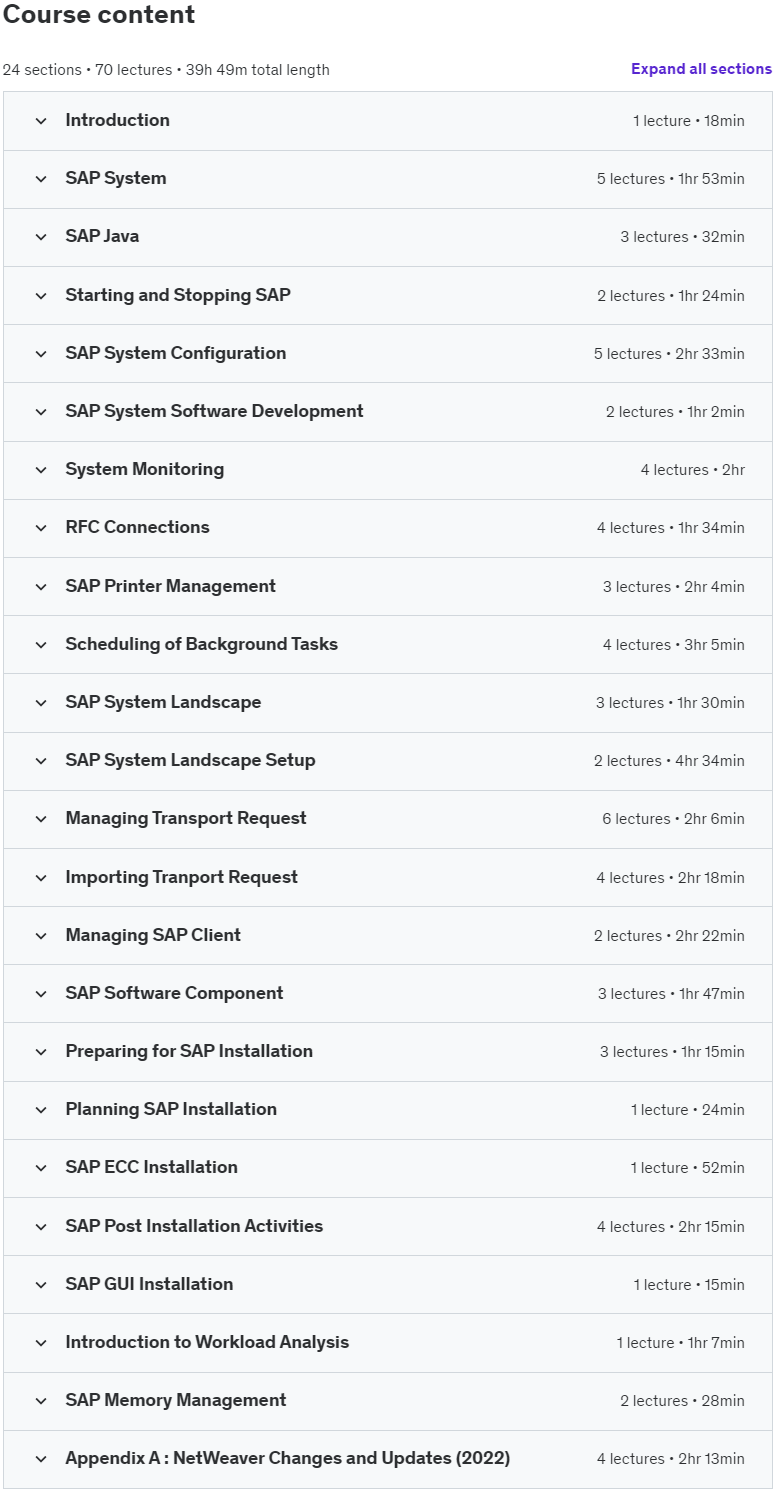The height and width of the screenshot is (1491, 776).
Task: Click Scheduling of Background Tasks title
Action: (x=201, y=644)
